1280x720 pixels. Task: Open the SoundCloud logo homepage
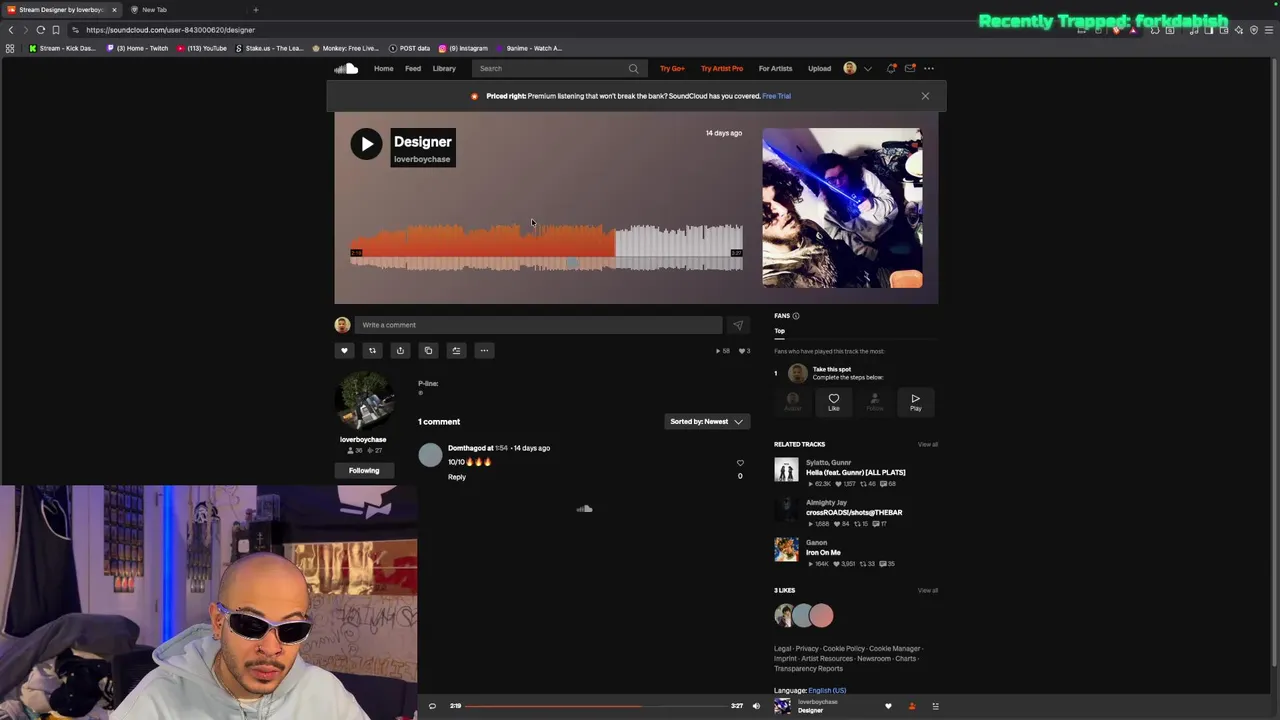pyautogui.click(x=346, y=68)
